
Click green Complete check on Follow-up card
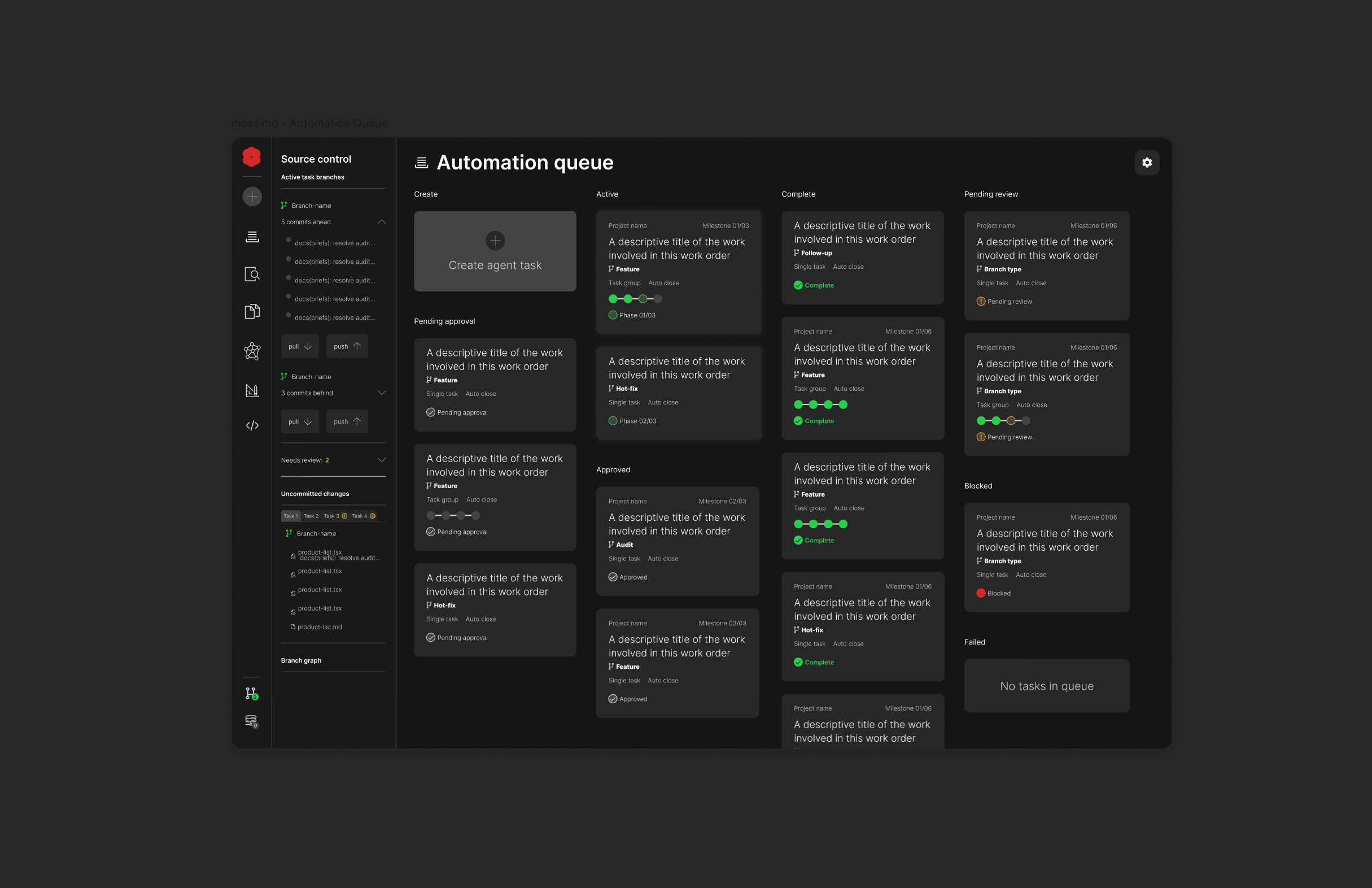(798, 285)
